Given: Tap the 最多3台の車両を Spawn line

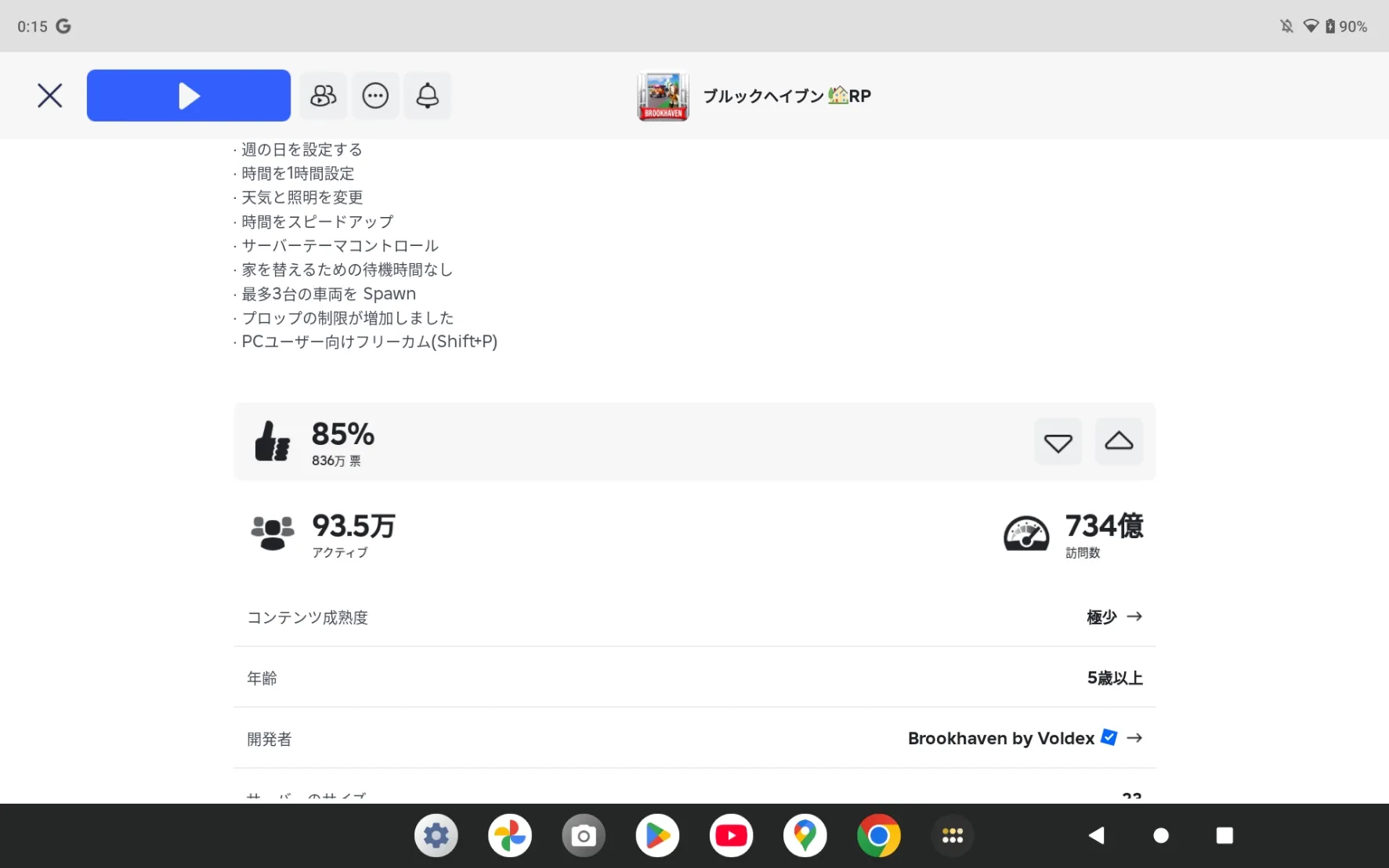Looking at the screenshot, I should 324,294.
